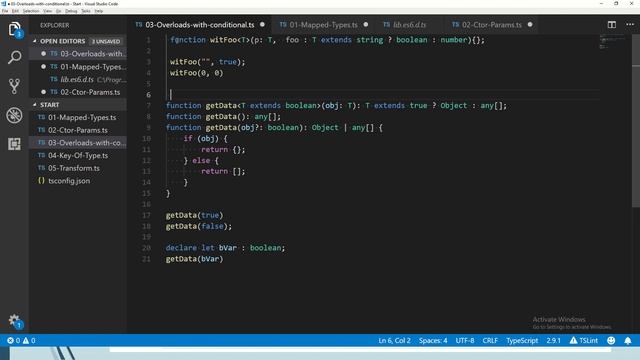The height and width of the screenshot is (360, 640).
Task: Open the Tasks menu
Action: pyautogui.click(x=86, y=11)
